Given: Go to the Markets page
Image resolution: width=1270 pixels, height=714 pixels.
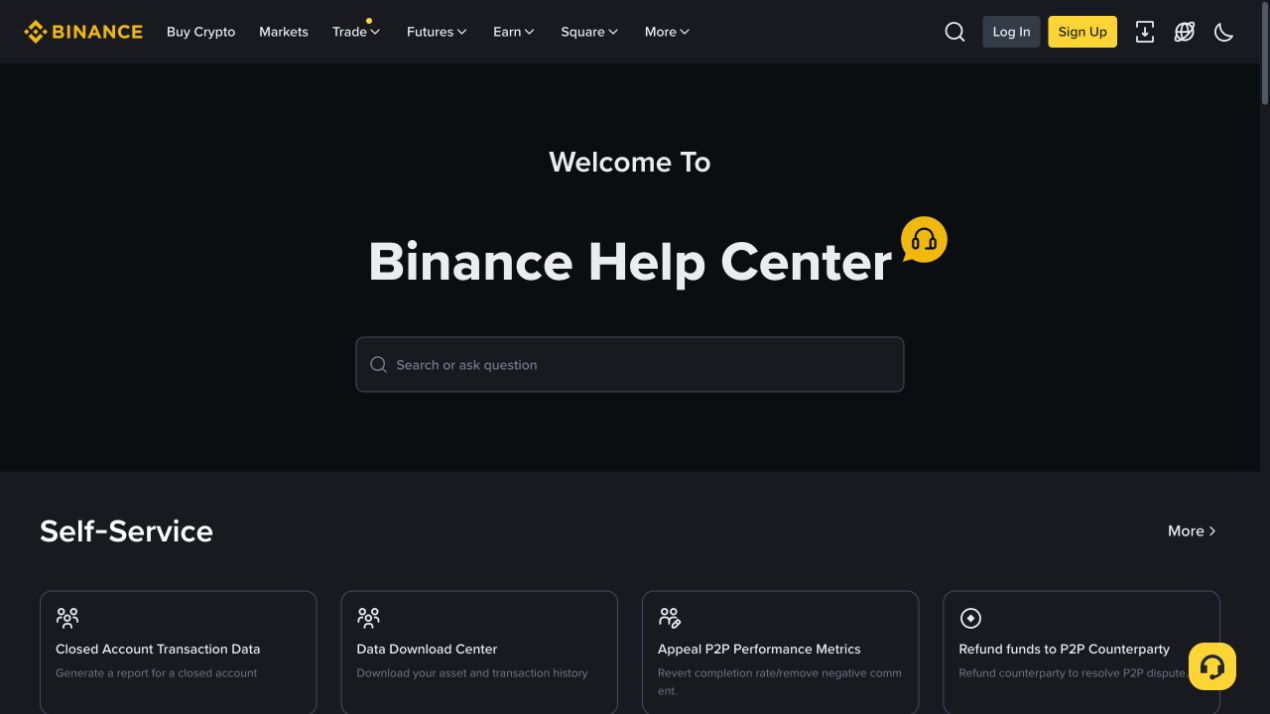Looking at the screenshot, I should [284, 32].
